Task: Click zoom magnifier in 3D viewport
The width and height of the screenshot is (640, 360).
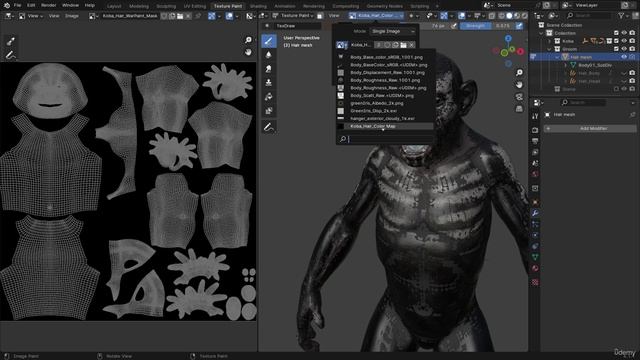Action: click(519, 73)
